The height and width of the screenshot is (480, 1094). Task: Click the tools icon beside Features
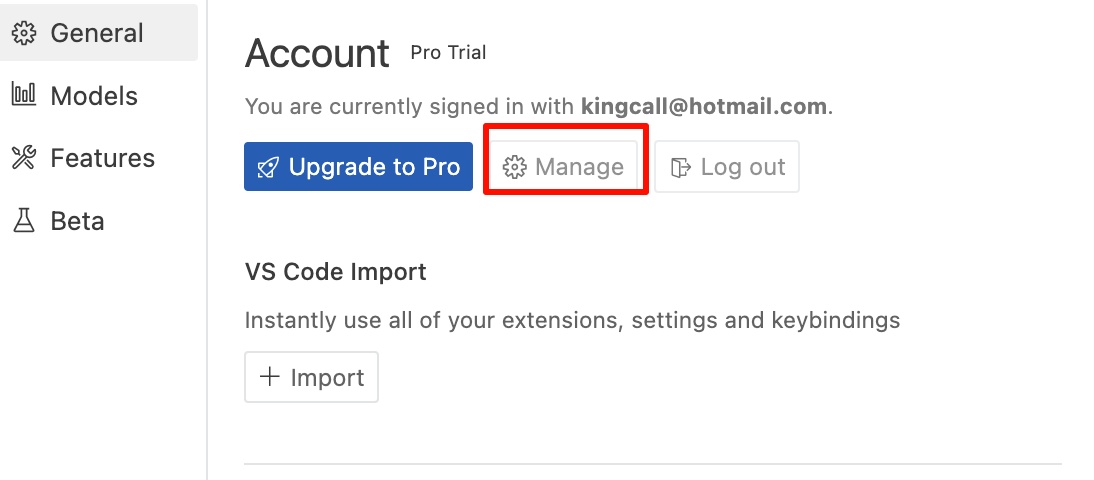24,158
